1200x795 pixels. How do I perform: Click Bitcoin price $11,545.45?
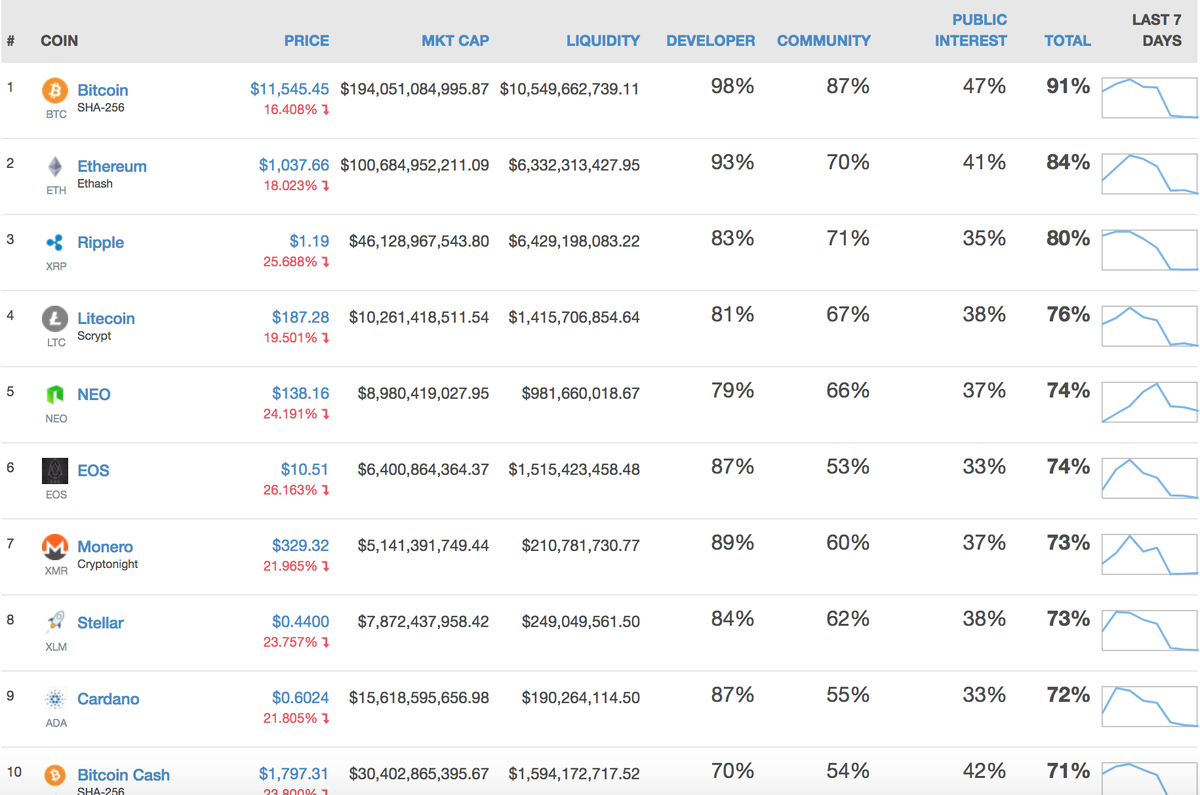[290, 89]
